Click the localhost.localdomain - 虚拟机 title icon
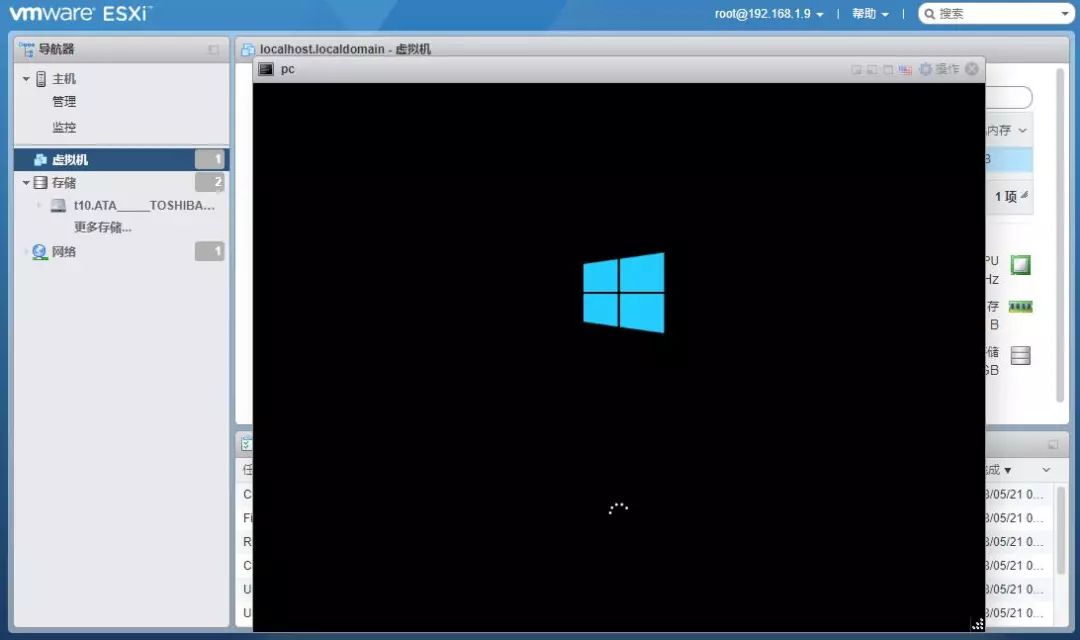Screen dimensions: 1080x640 point(248,50)
